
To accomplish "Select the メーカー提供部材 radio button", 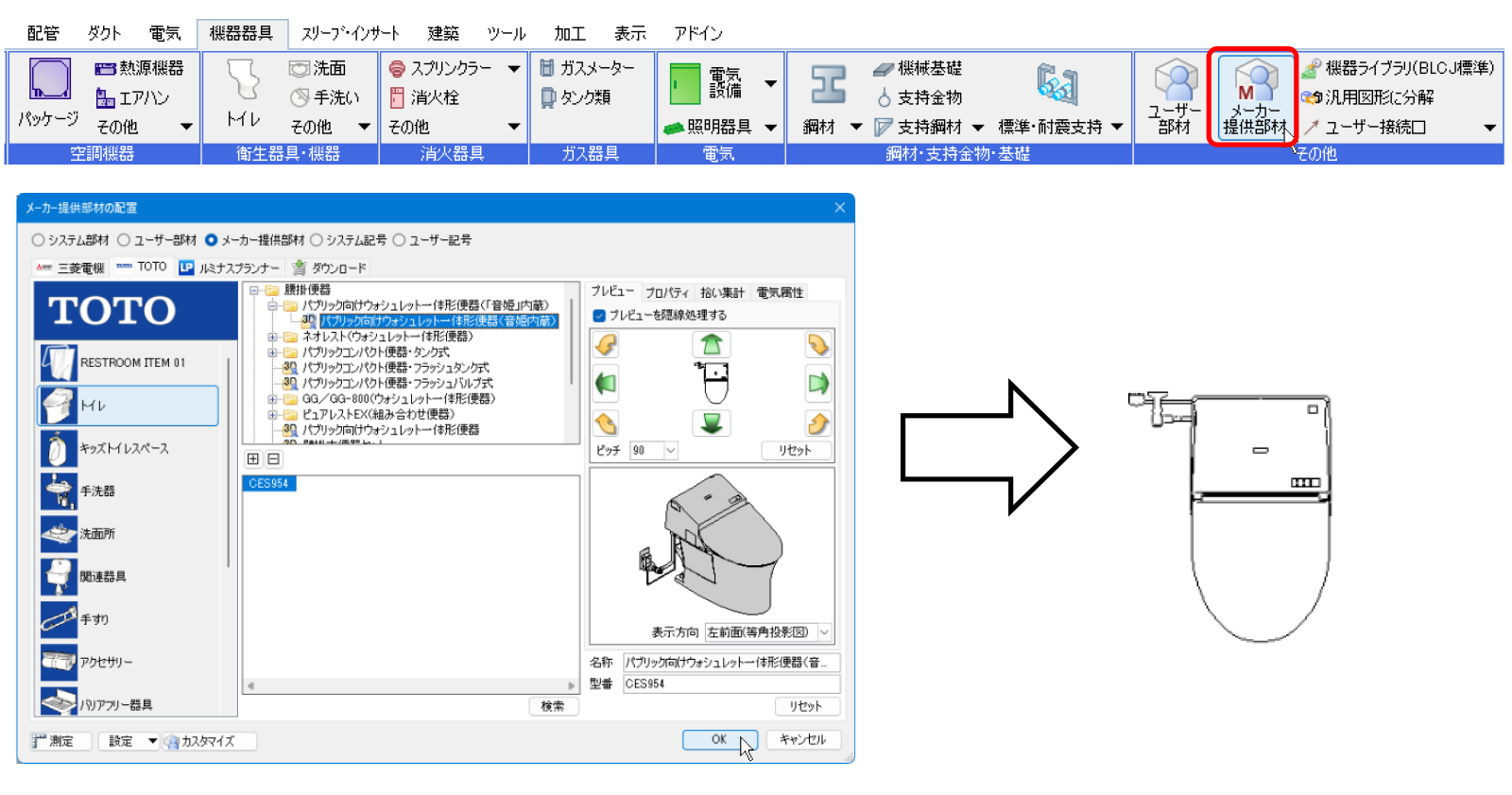I will click(254, 240).
